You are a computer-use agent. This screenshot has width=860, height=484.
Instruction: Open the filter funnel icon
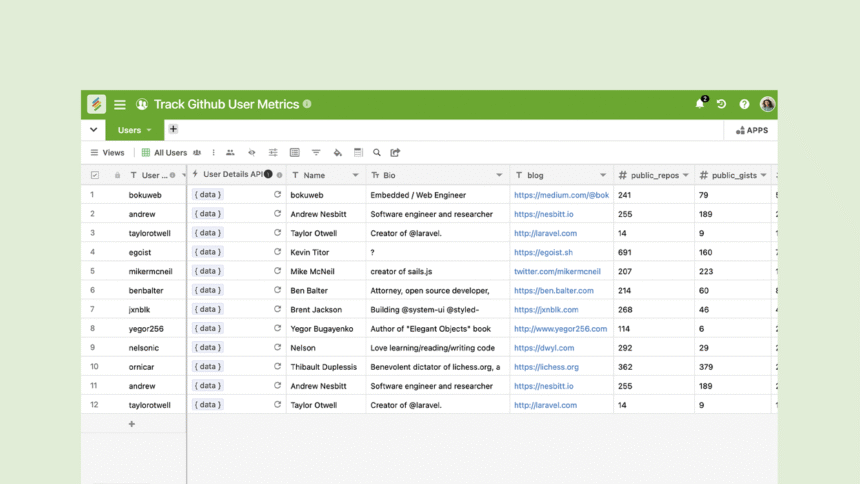tap(316, 153)
